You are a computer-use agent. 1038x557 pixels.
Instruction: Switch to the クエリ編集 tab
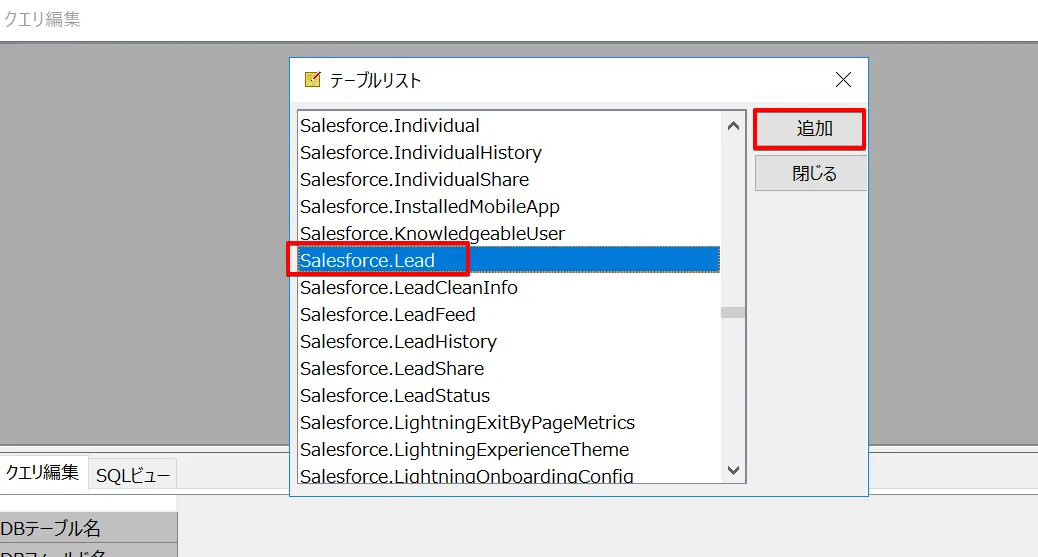42,473
